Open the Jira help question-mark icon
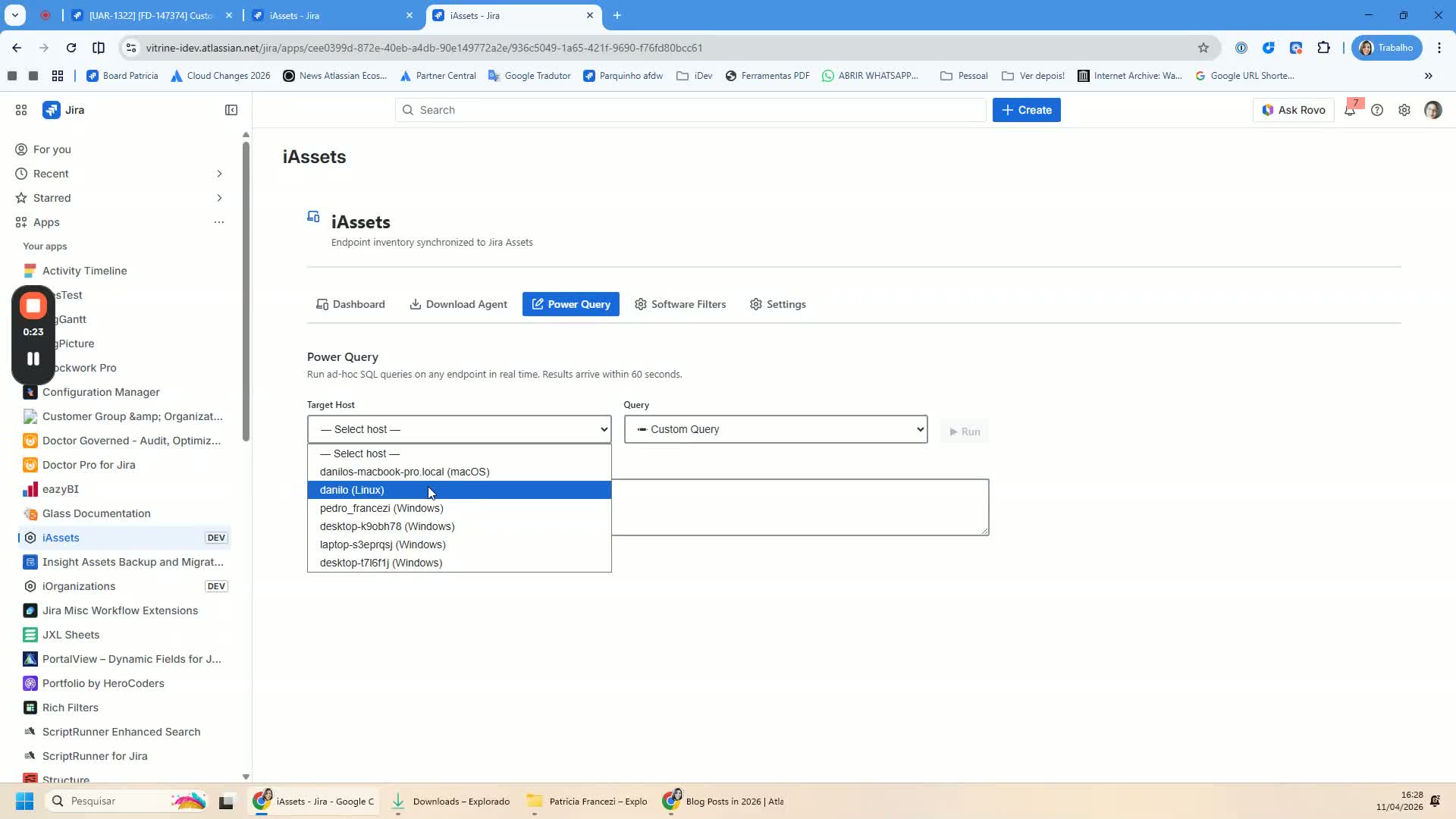Image resolution: width=1456 pixels, height=819 pixels. [x=1377, y=110]
